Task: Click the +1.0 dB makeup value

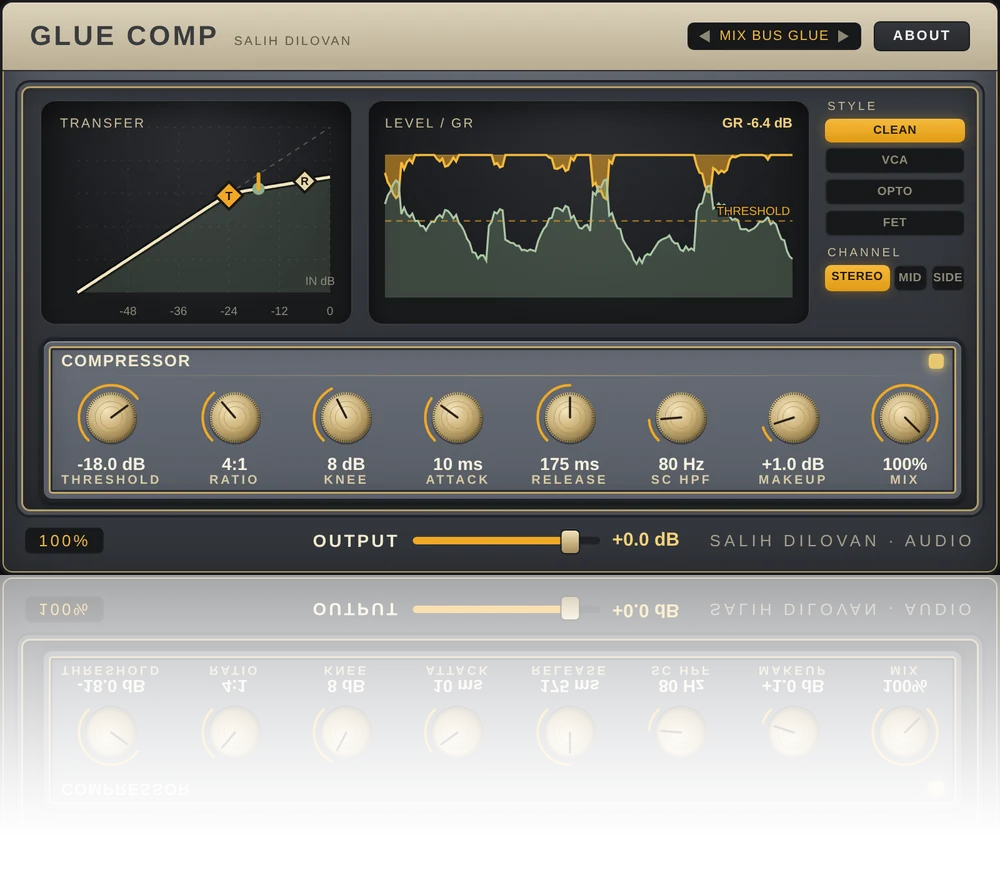Action: [x=793, y=464]
